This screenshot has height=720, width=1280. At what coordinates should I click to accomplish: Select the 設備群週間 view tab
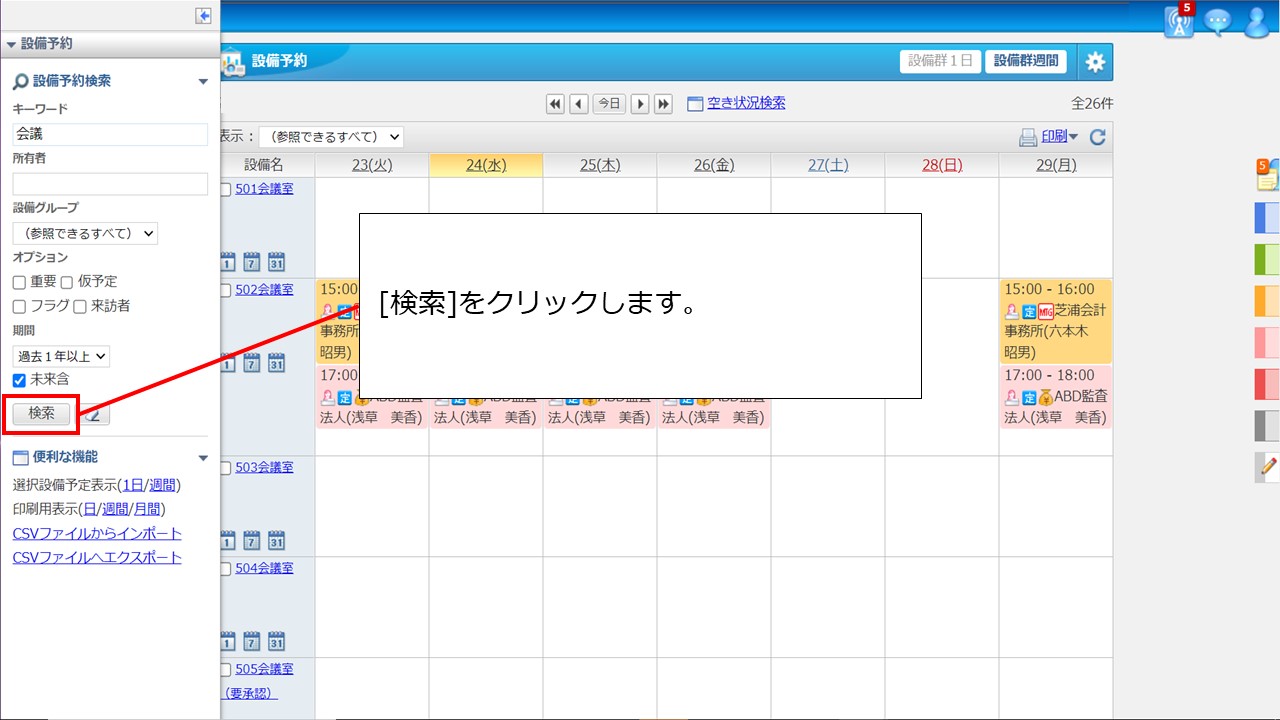pyautogui.click(x=1026, y=61)
